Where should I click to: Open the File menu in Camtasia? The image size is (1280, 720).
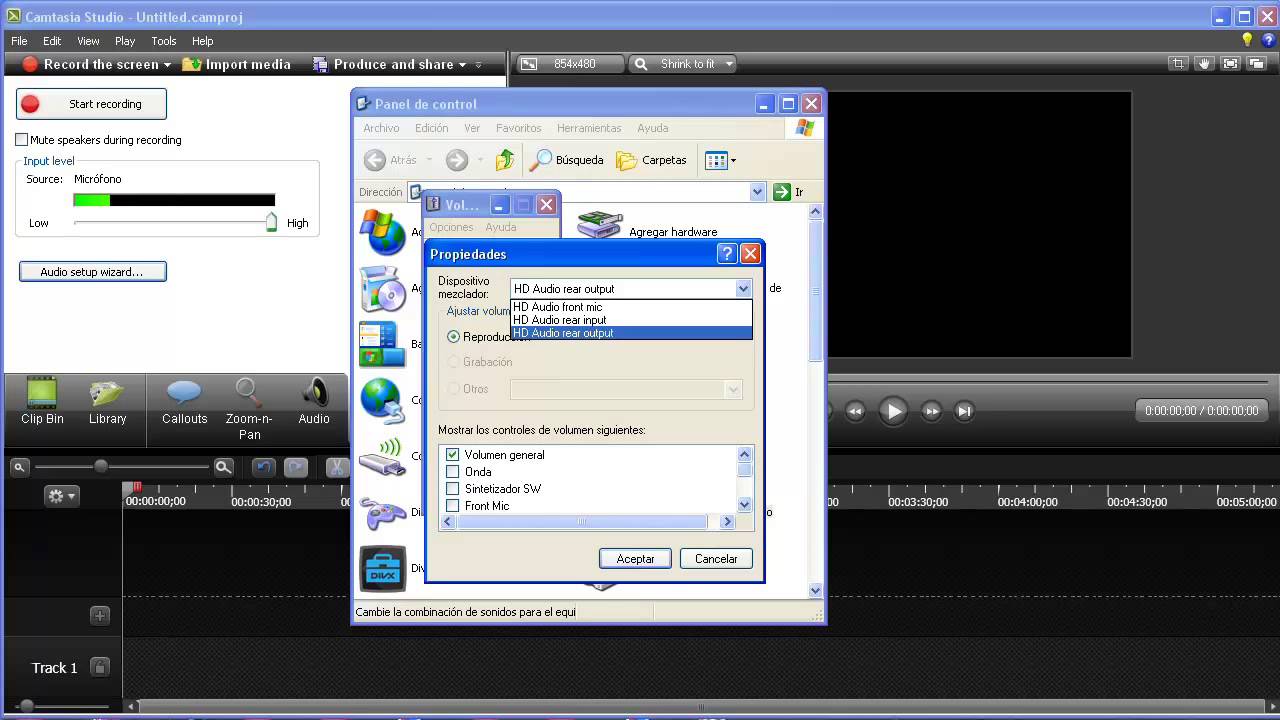click(x=19, y=41)
